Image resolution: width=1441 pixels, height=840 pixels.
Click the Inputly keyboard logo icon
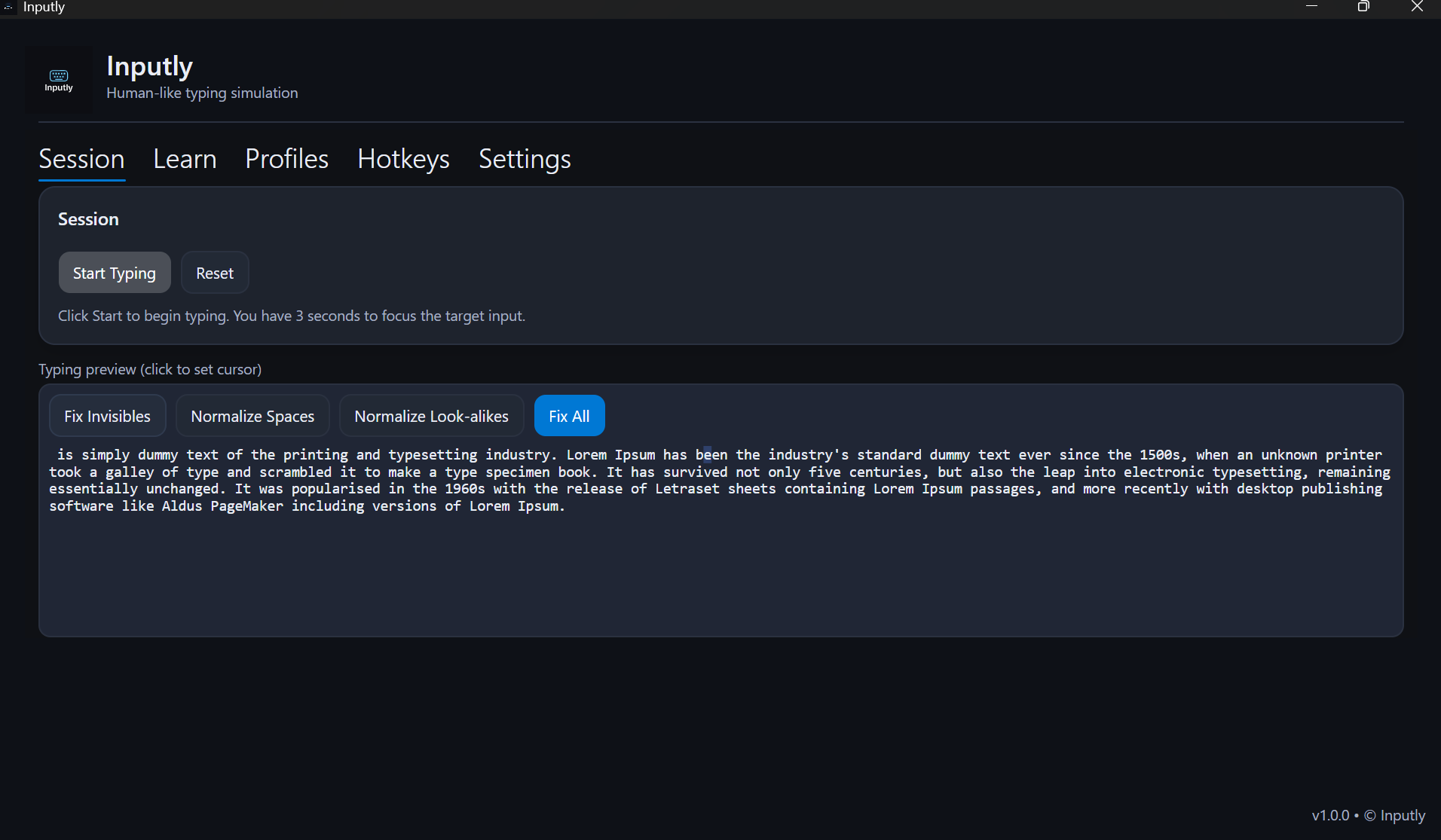point(59,79)
